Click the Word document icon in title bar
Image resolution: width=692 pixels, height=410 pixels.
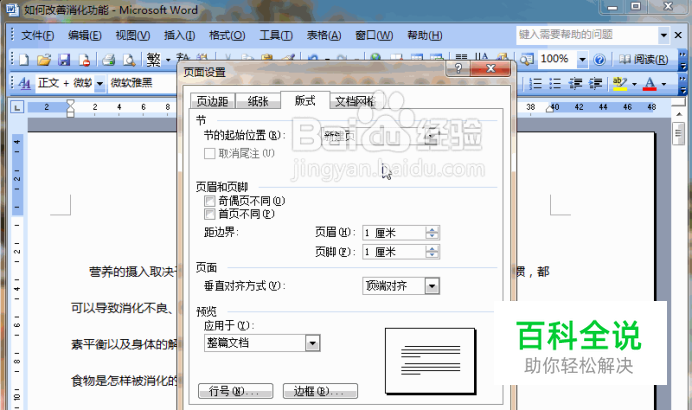(12, 10)
